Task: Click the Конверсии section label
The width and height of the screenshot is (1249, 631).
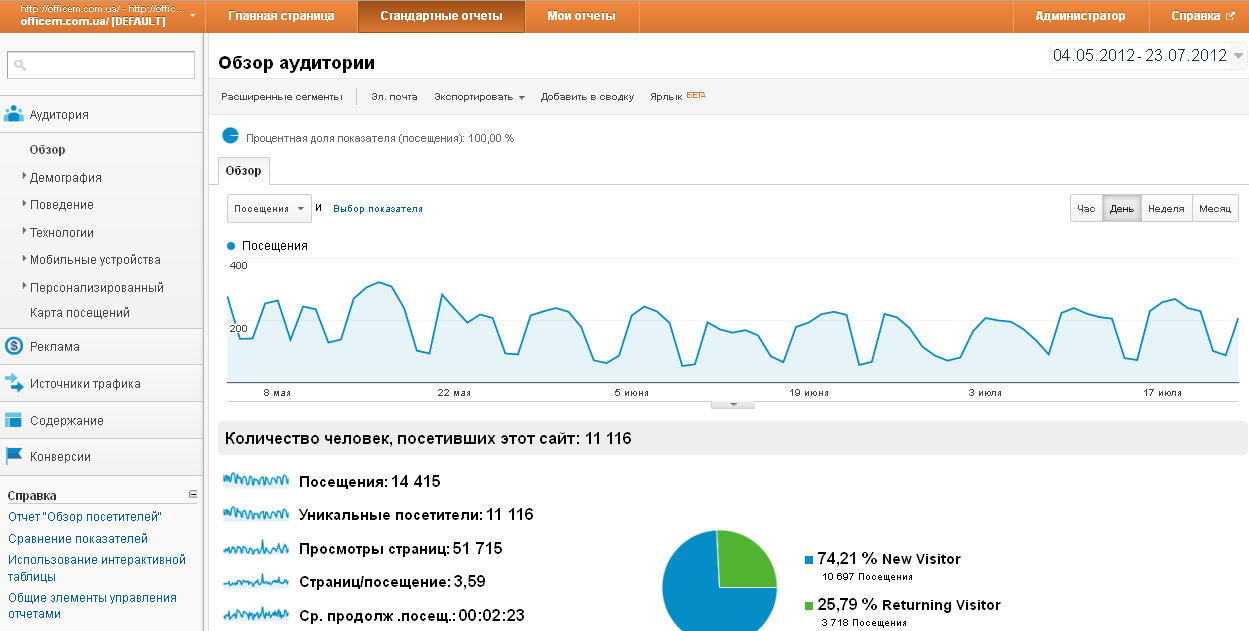Action: tap(60, 456)
